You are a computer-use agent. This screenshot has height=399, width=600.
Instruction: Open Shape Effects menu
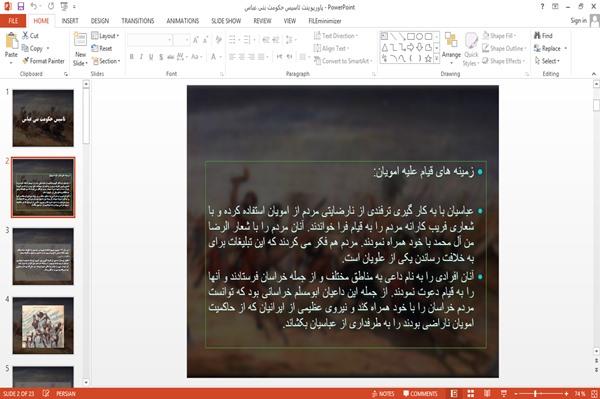tap(504, 61)
